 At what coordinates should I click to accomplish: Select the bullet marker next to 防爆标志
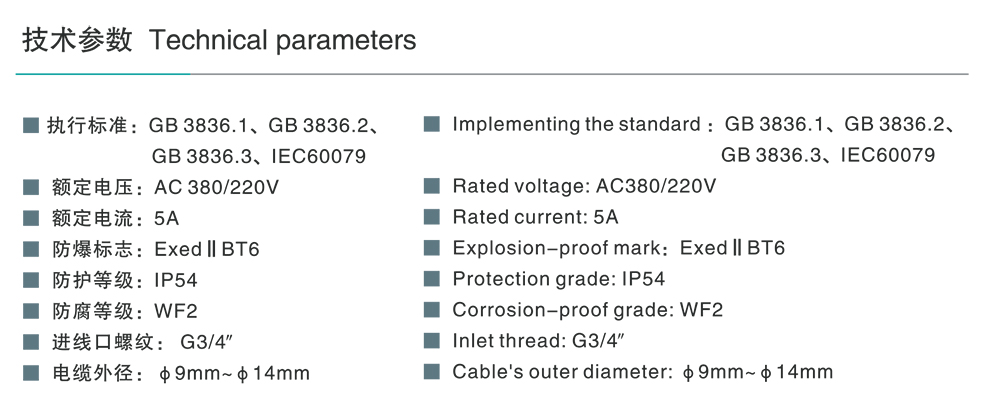[30, 249]
